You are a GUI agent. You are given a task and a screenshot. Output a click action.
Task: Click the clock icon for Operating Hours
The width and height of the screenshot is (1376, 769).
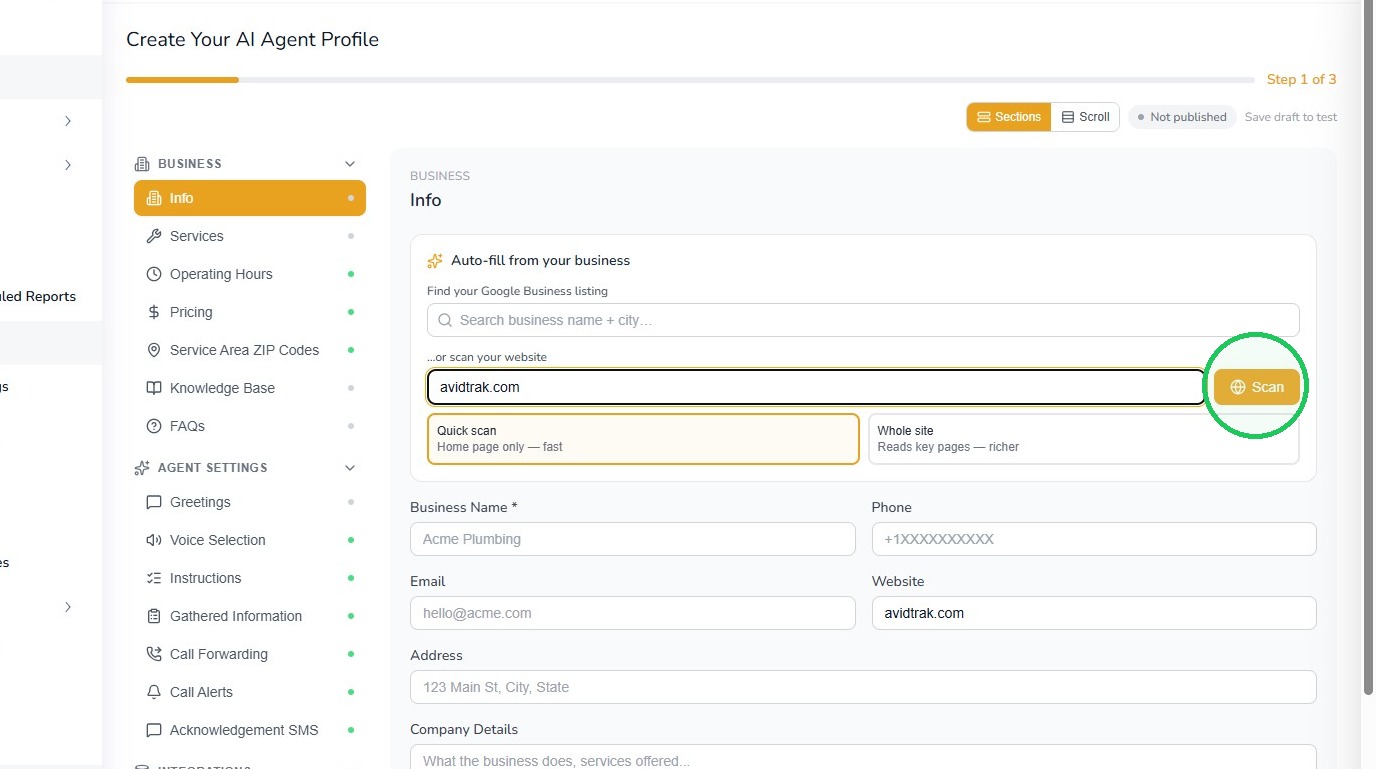153,274
